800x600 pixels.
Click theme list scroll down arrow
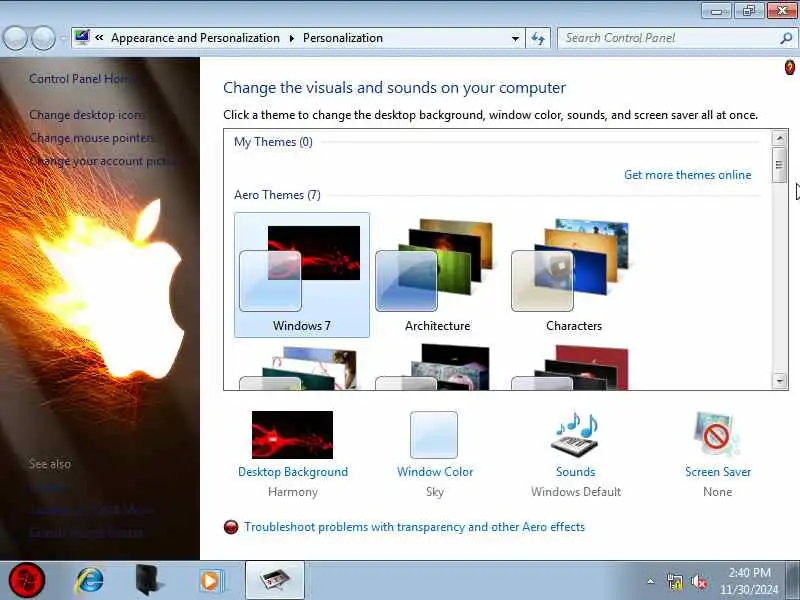point(779,381)
